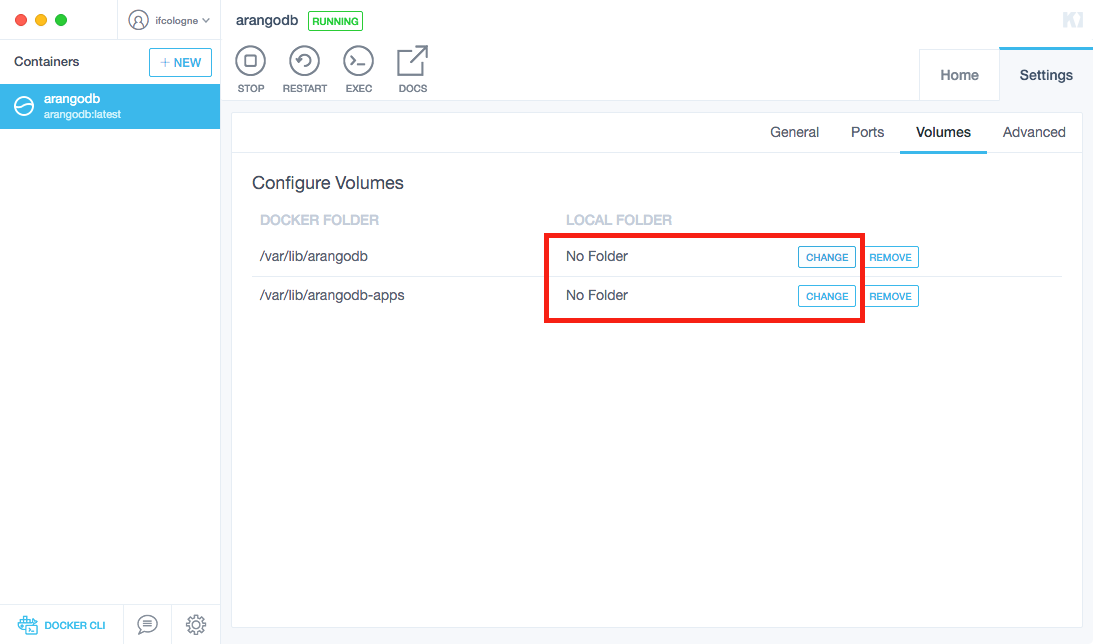Click the user avatar icon
The image size is (1093, 644).
pos(138,20)
